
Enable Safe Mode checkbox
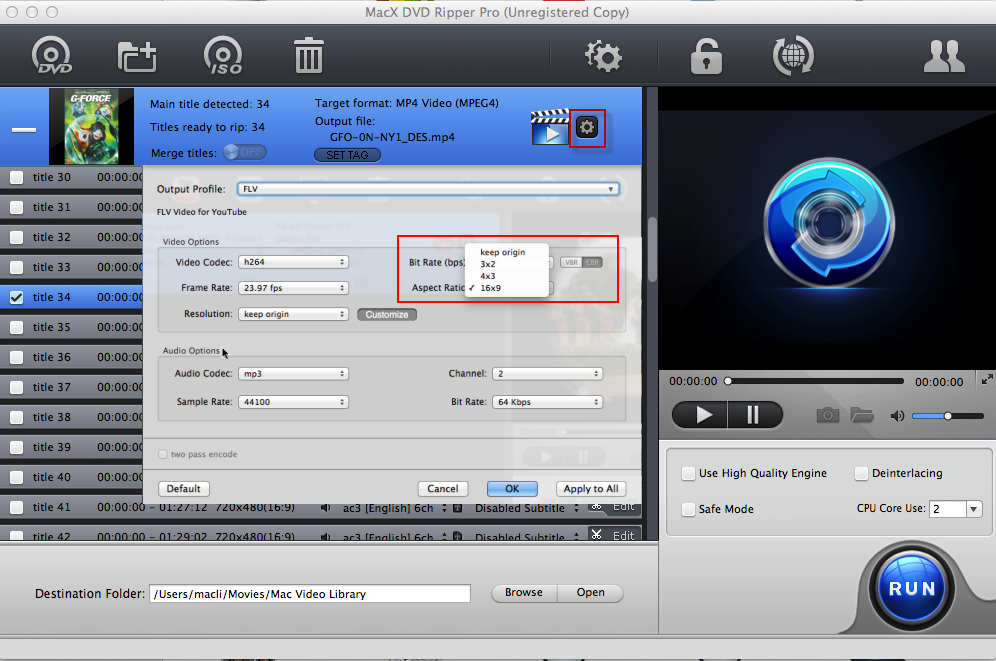(688, 509)
